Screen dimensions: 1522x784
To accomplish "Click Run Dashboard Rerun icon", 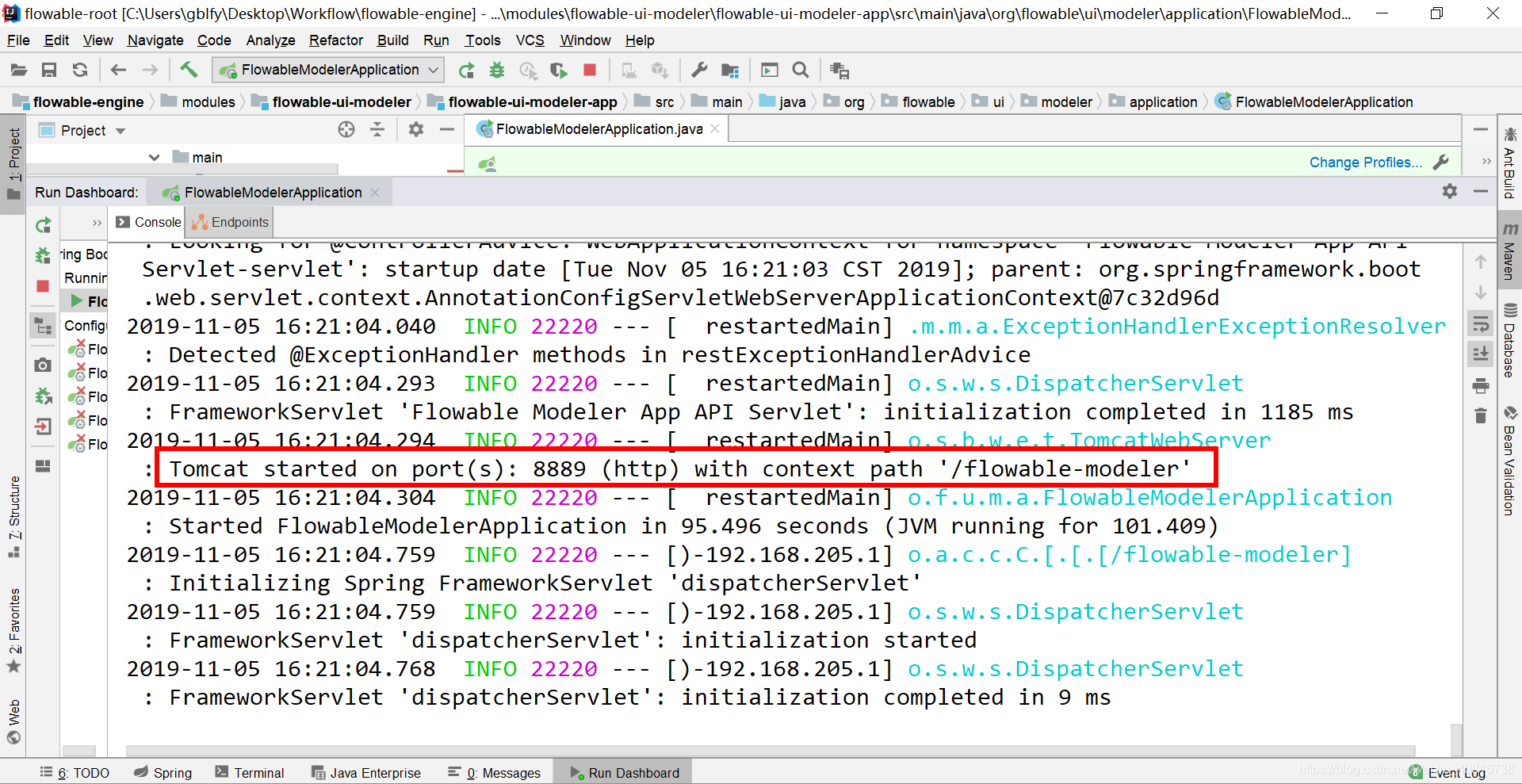I will [44, 226].
